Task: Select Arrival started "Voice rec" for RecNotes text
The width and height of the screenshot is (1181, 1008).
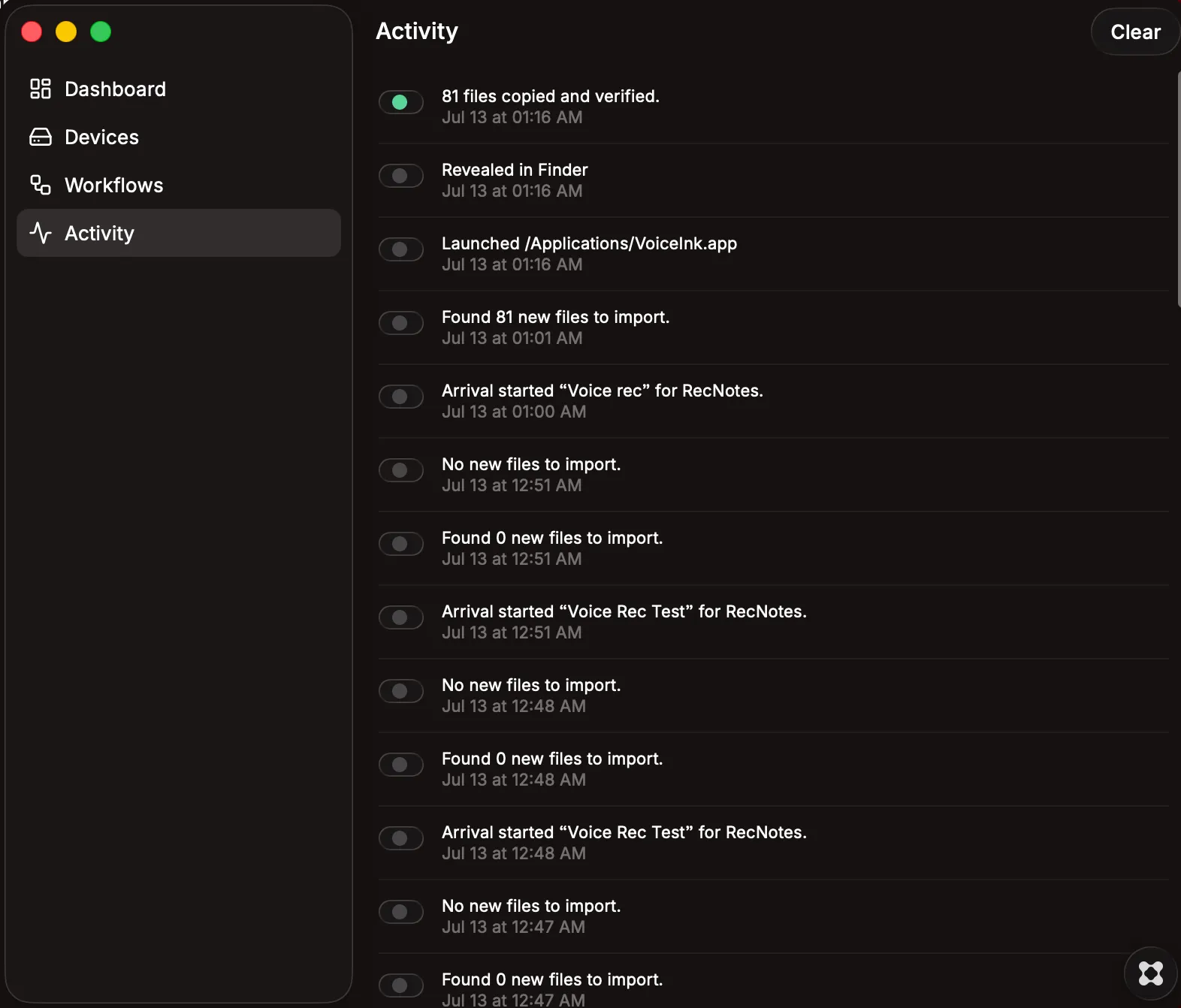Action: (x=602, y=391)
